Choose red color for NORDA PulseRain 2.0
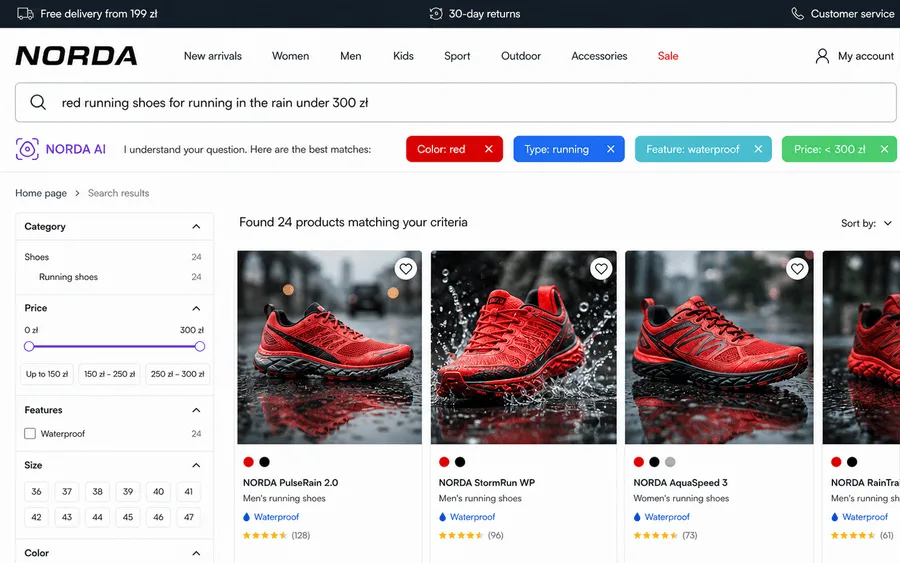The width and height of the screenshot is (900, 563). click(249, 462)
